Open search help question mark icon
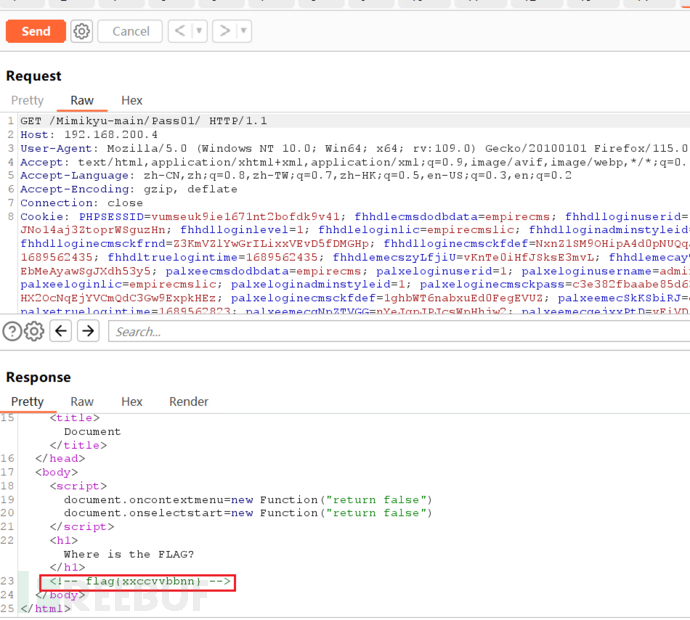690x620 pixels. coord(12,332)
